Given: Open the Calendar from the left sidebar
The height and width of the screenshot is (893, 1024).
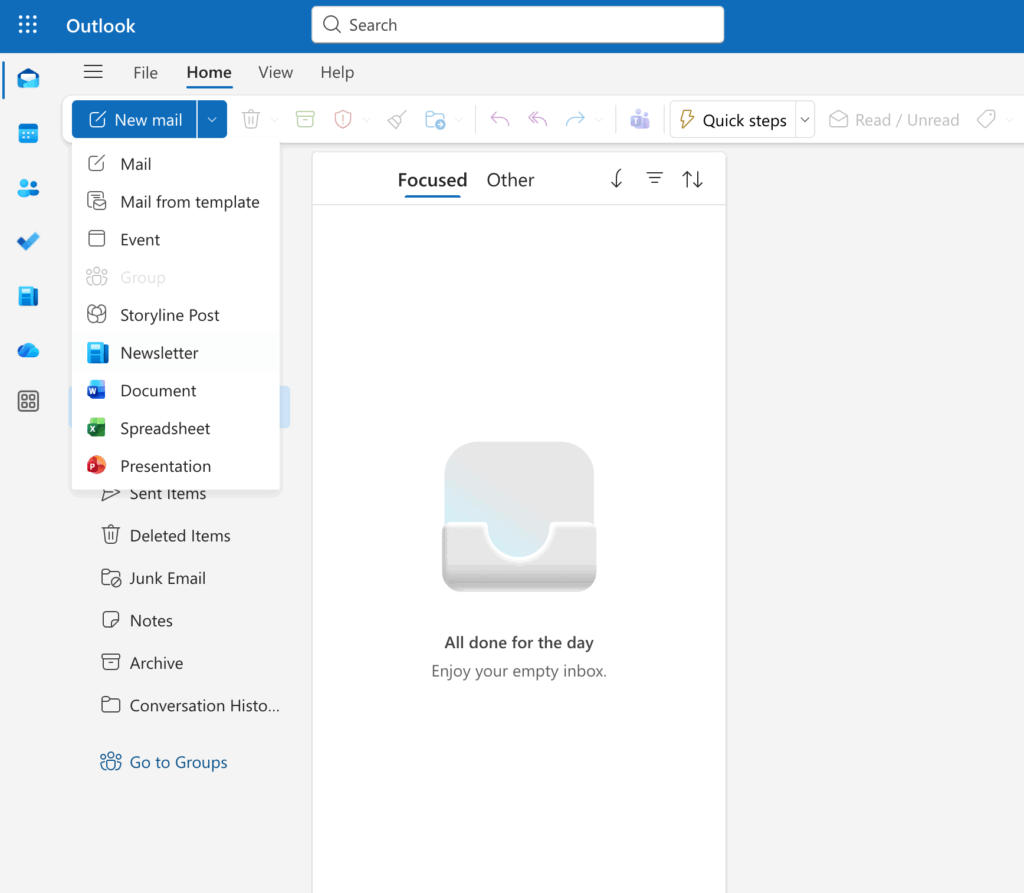Looking at the screenshot, I should [x=27, y=133].
